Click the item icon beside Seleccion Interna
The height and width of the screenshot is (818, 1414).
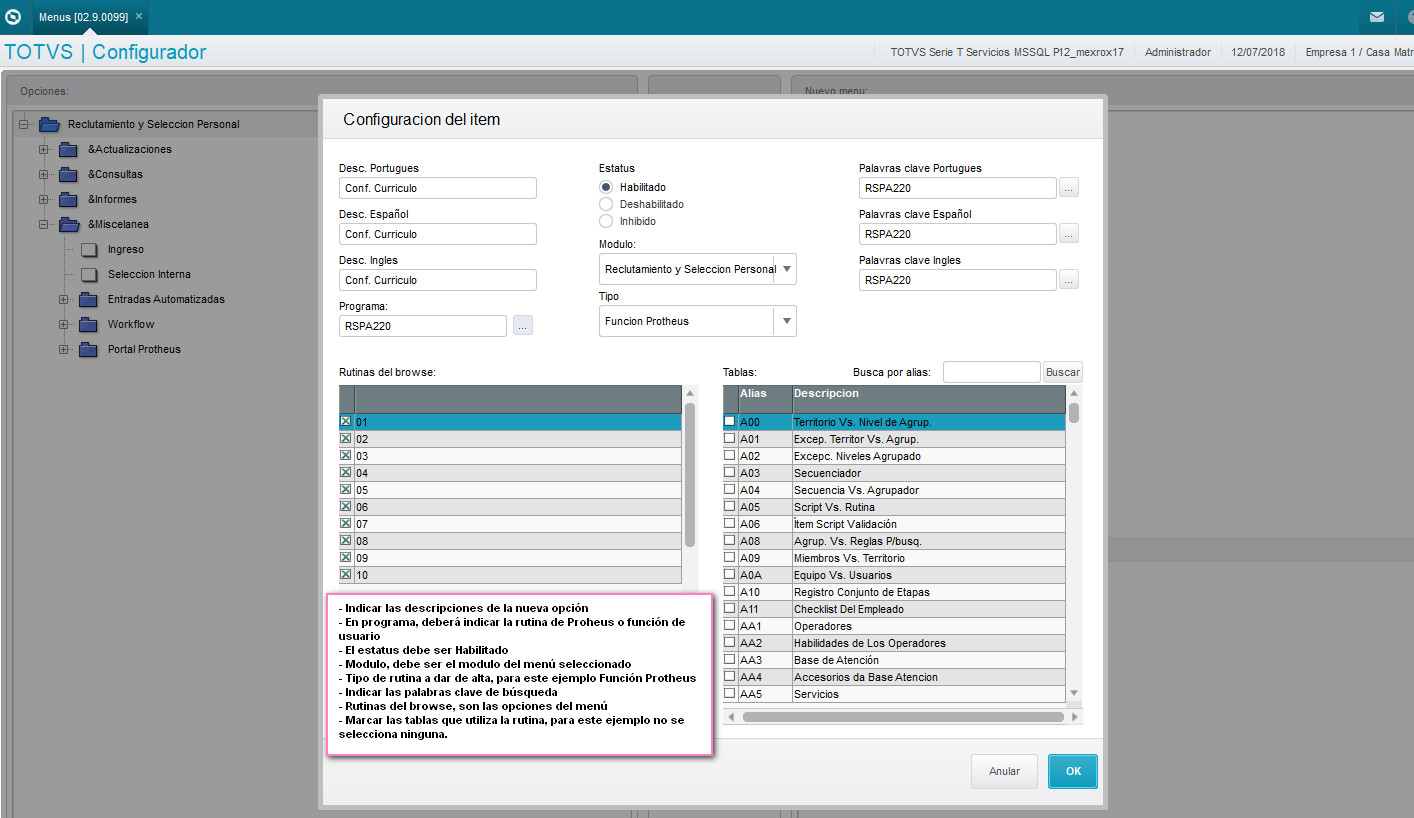pos(89,275)
